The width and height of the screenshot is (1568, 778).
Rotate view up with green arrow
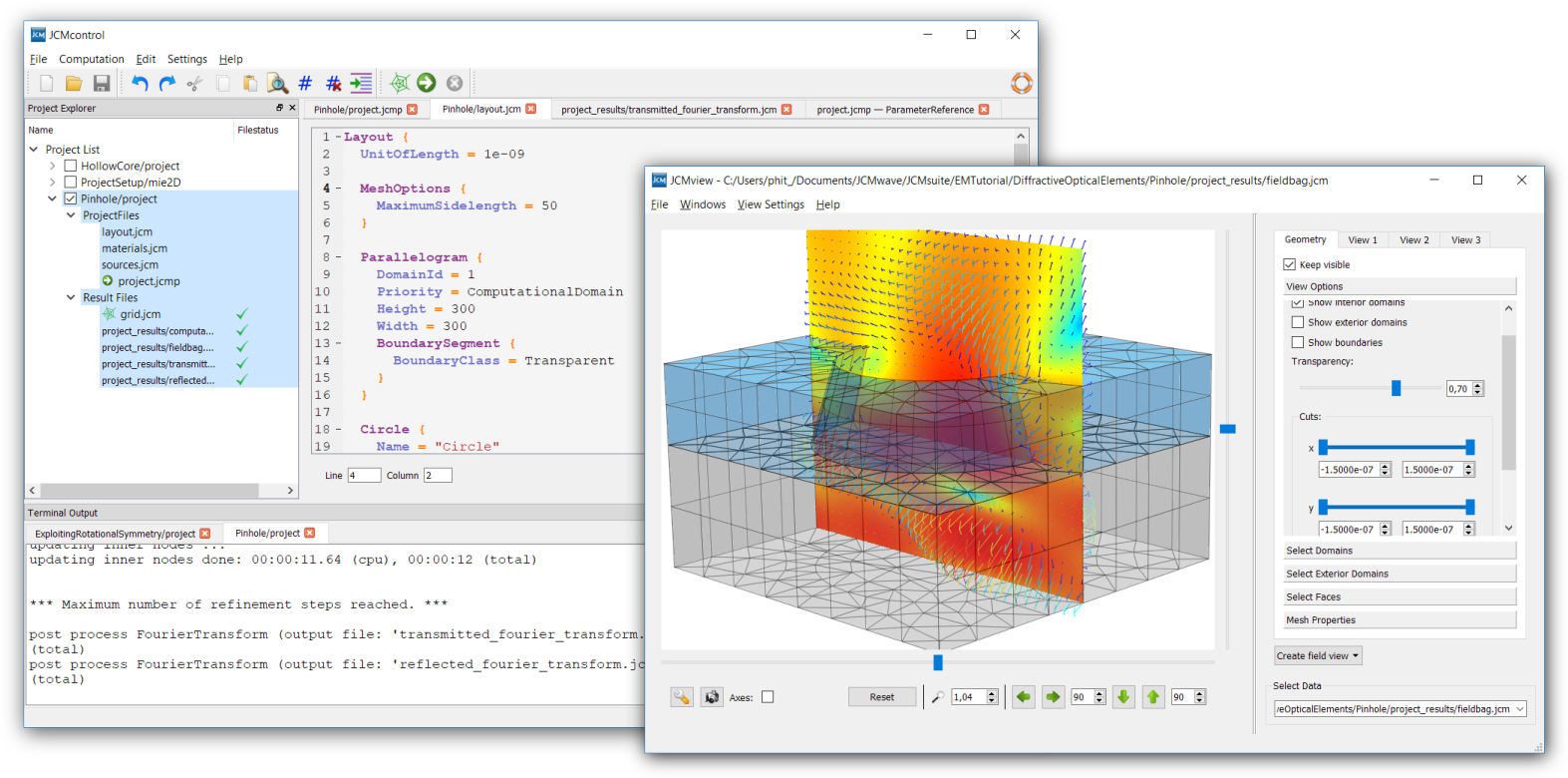(1153, 697)
